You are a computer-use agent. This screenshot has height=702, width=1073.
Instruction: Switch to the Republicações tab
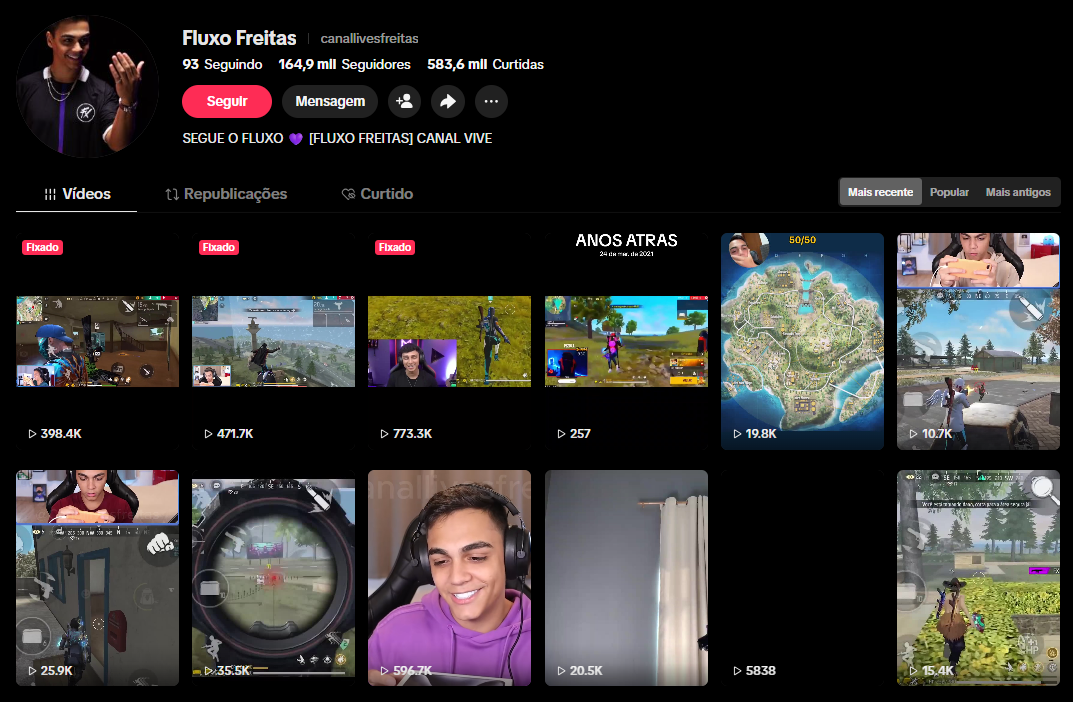(x=227, y=194)
